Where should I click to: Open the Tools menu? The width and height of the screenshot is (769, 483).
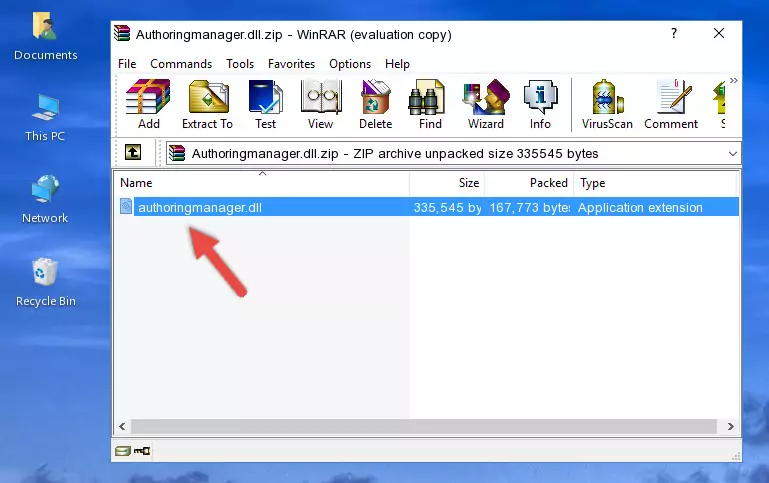pos(240,64)
